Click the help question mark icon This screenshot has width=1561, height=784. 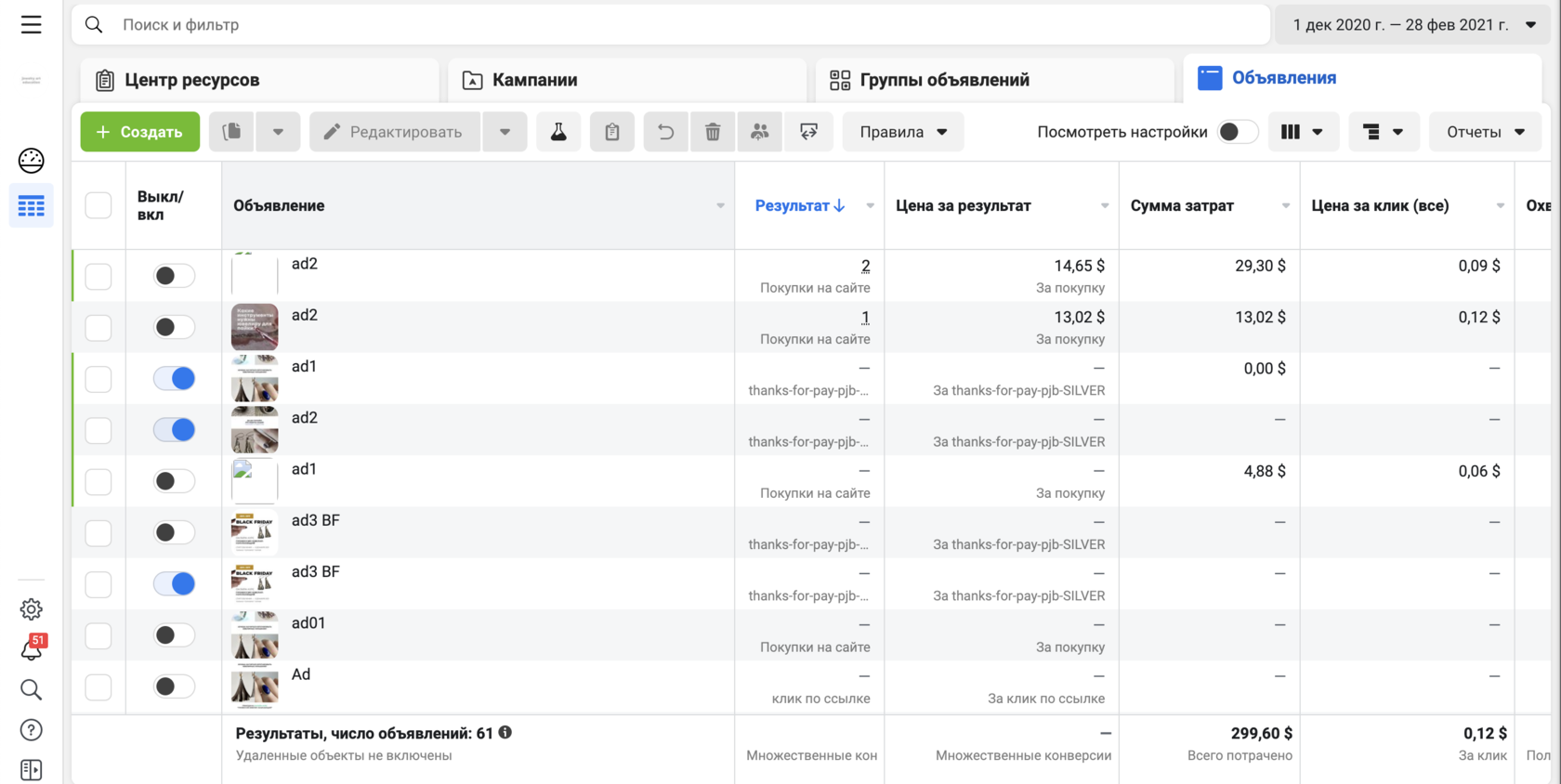click(x=32, y=730)
